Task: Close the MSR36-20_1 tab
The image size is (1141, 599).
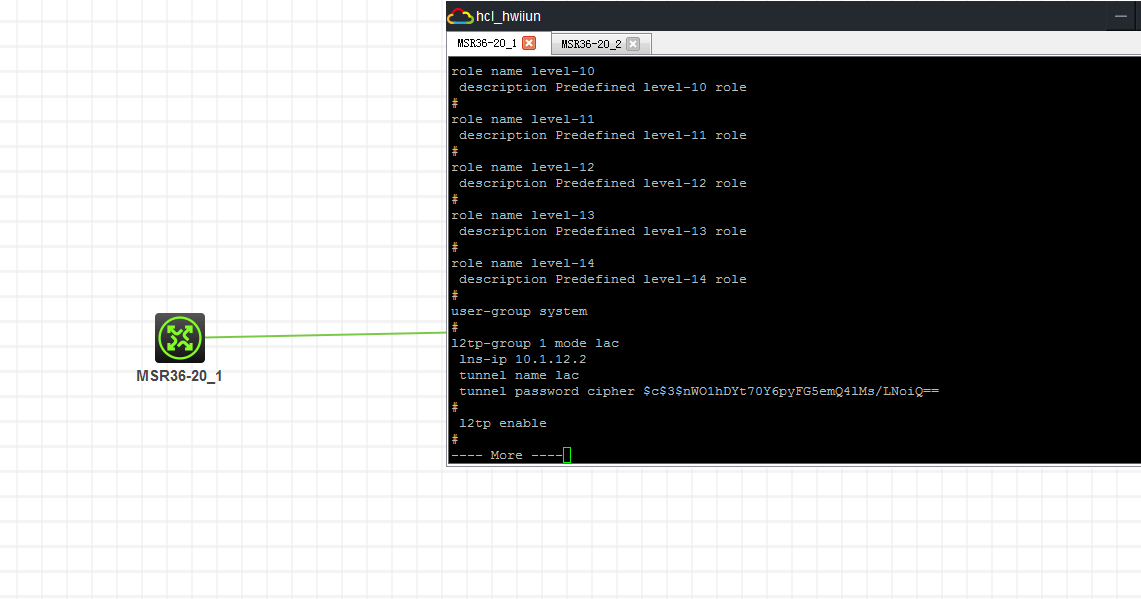Action: (x=529, y=44)
